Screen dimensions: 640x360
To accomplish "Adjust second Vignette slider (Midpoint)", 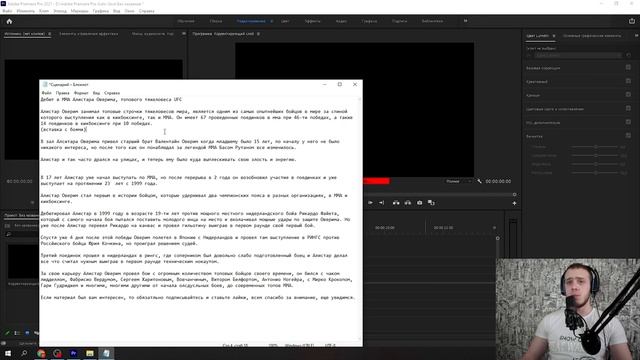I will 596,156.
